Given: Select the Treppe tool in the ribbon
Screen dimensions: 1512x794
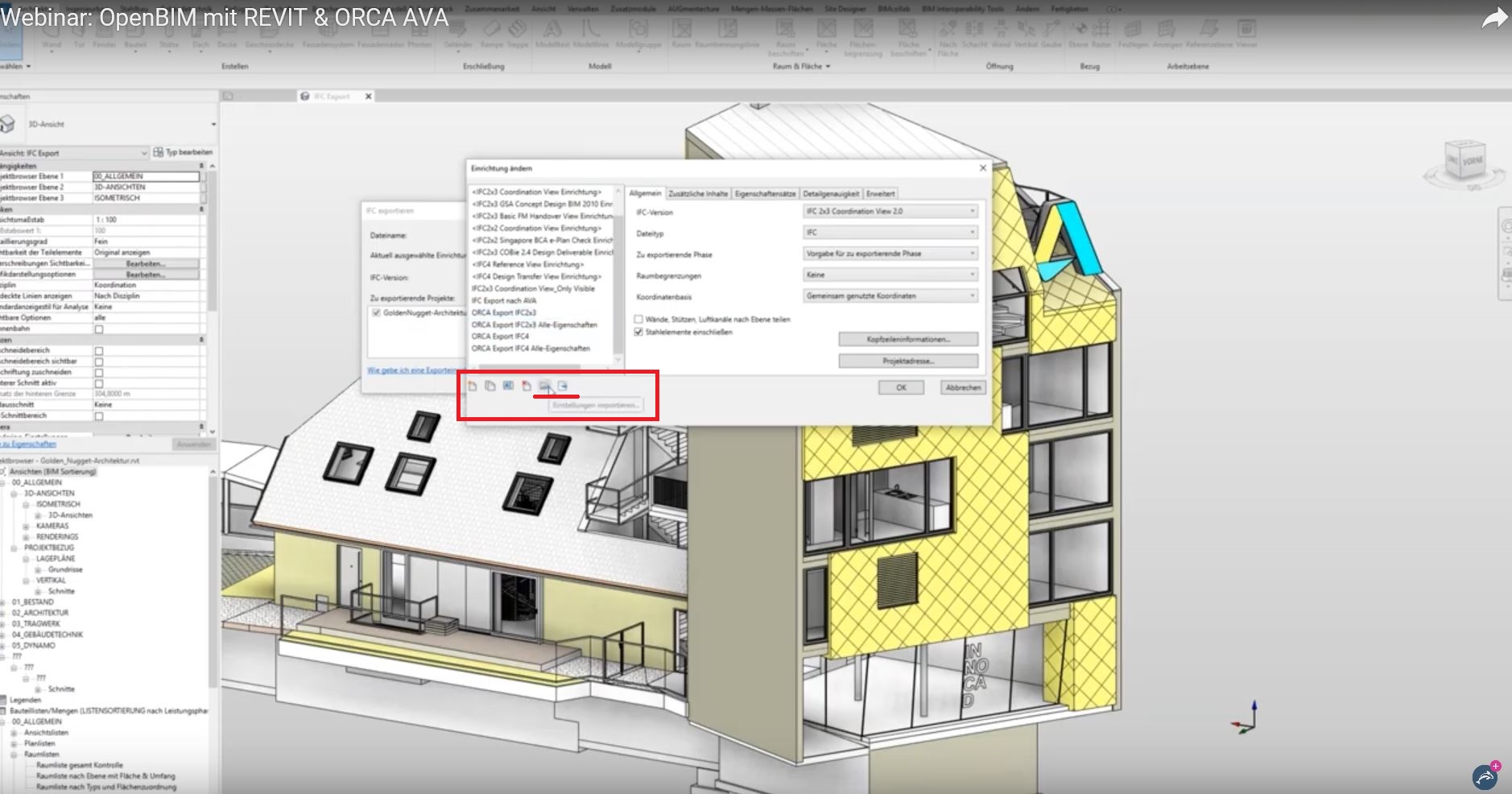Looking at the screenshot, I should pyautogui.click(x=518, y=35).
